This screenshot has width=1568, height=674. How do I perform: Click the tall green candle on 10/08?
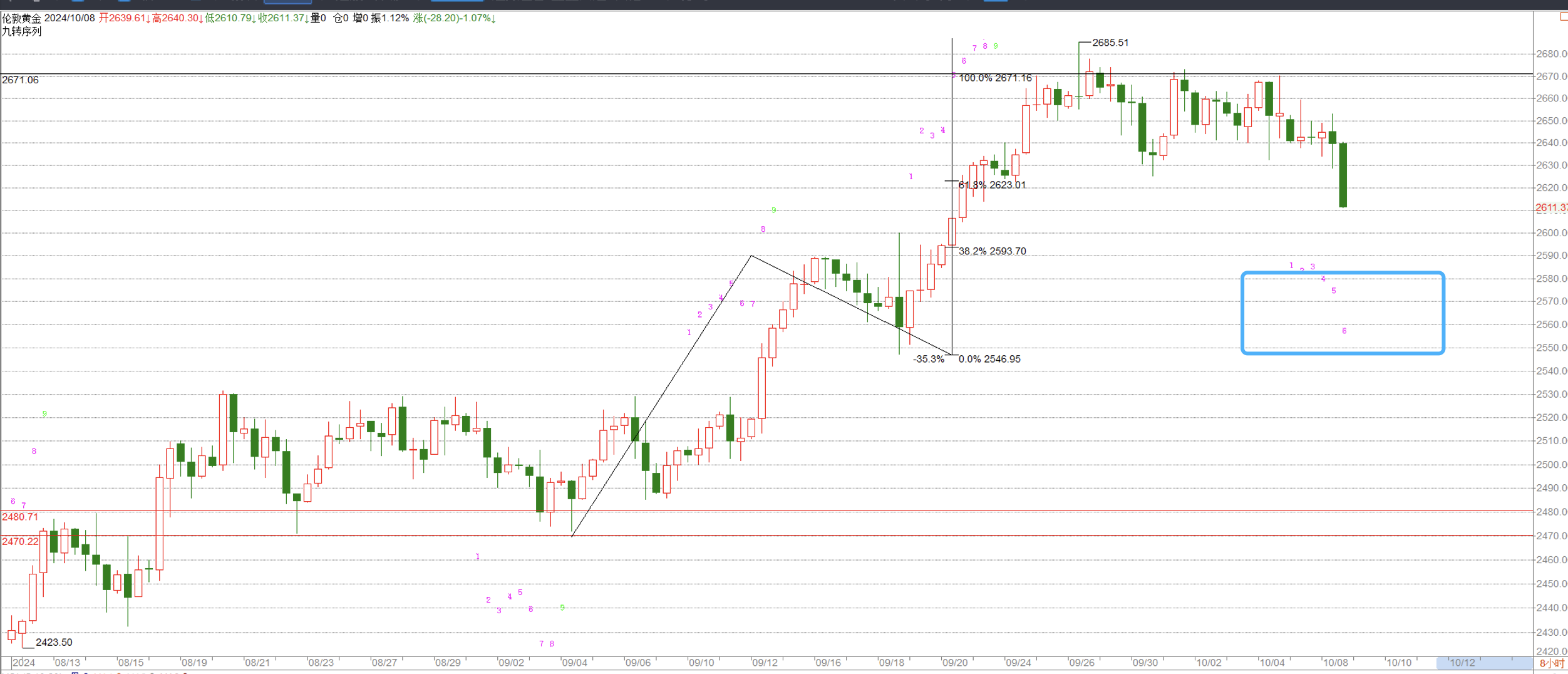pyautogui.click(x=1343, y=175)
